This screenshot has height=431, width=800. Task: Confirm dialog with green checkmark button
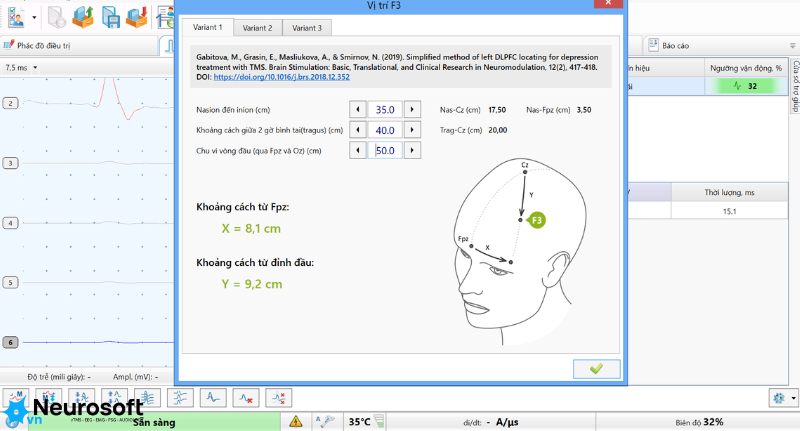click(596, 369)
